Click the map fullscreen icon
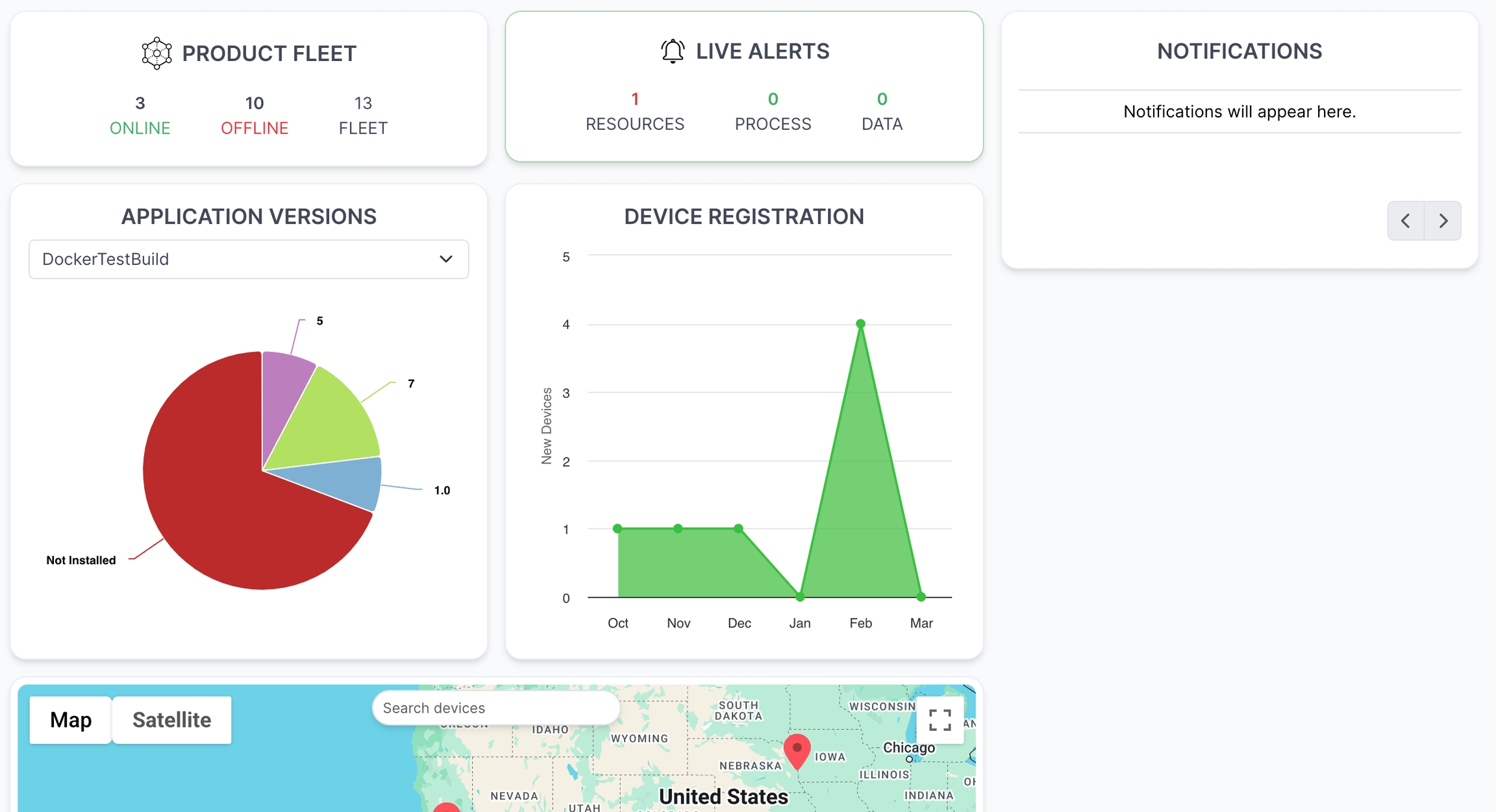 click(x=940, y=720)
